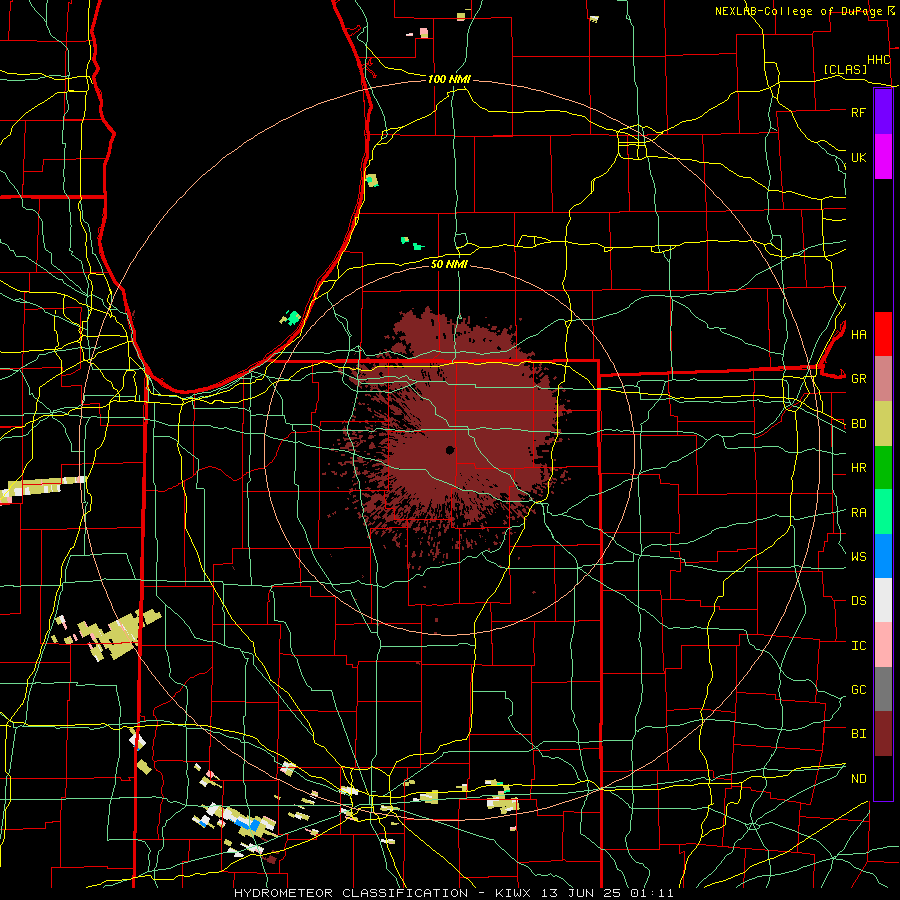The image size is (900, 900).
Task: Click the BD olive-yellow legend swatch
Action: 883,424
